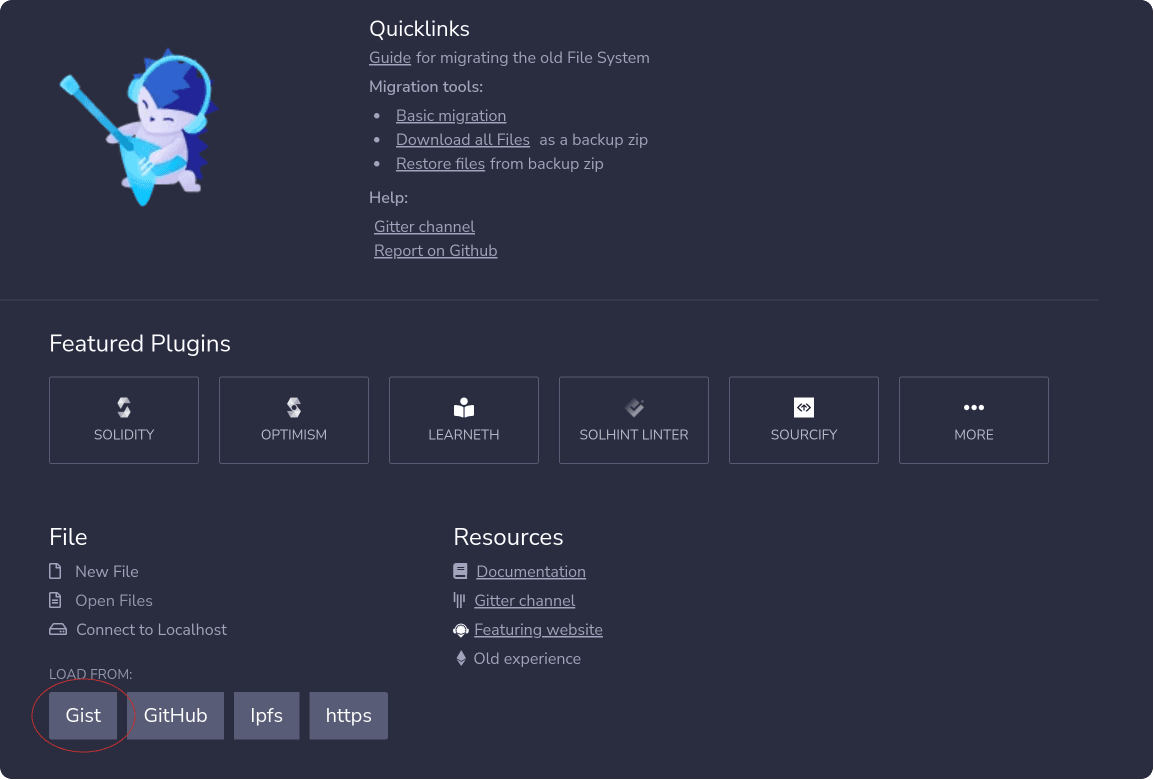Image resolution: width=1154 pixels, height=780 pixels.
Task: Switch to Old experience
Action: pos(527,659)
